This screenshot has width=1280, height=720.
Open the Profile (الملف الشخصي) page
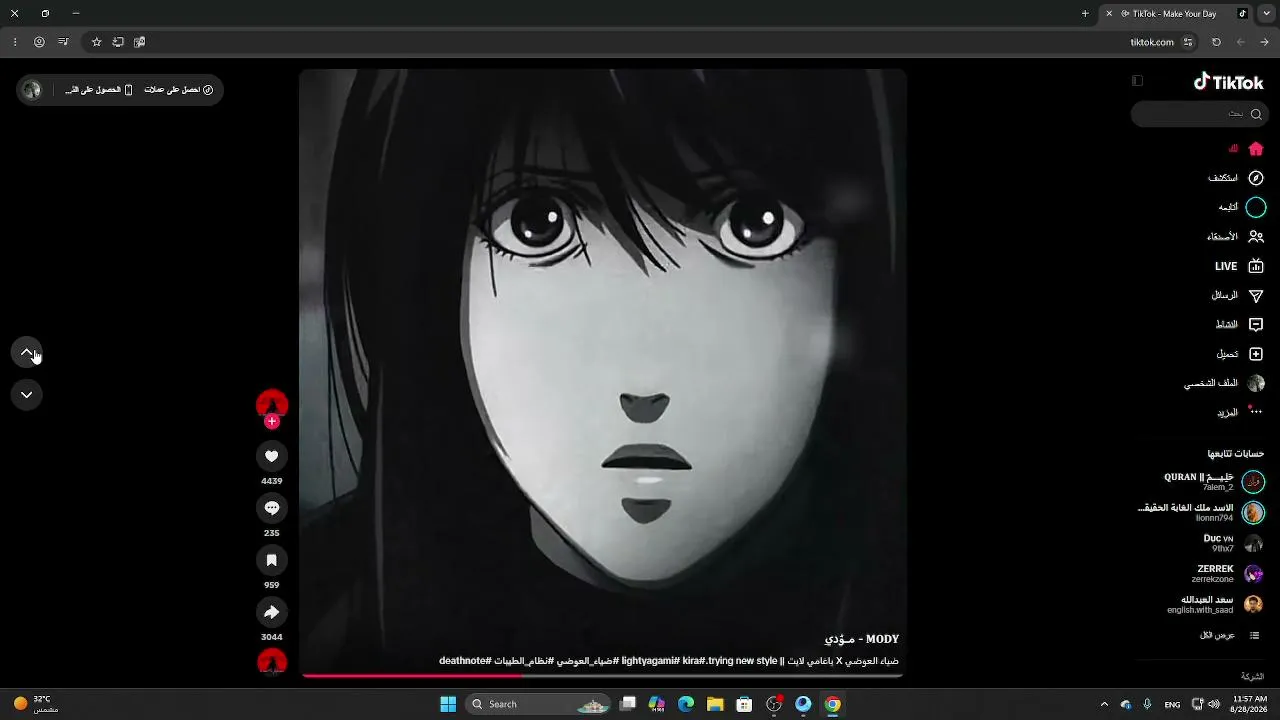pos(1224,383)
